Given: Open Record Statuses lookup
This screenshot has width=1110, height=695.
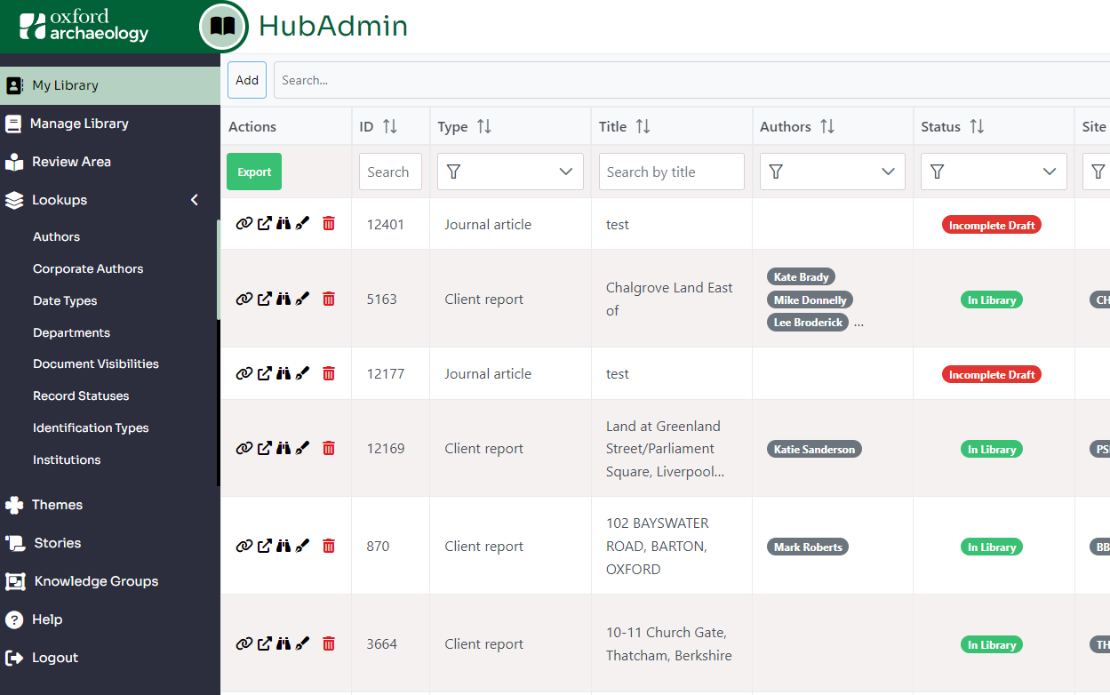Looking at the screenshot, I should 81,396.
